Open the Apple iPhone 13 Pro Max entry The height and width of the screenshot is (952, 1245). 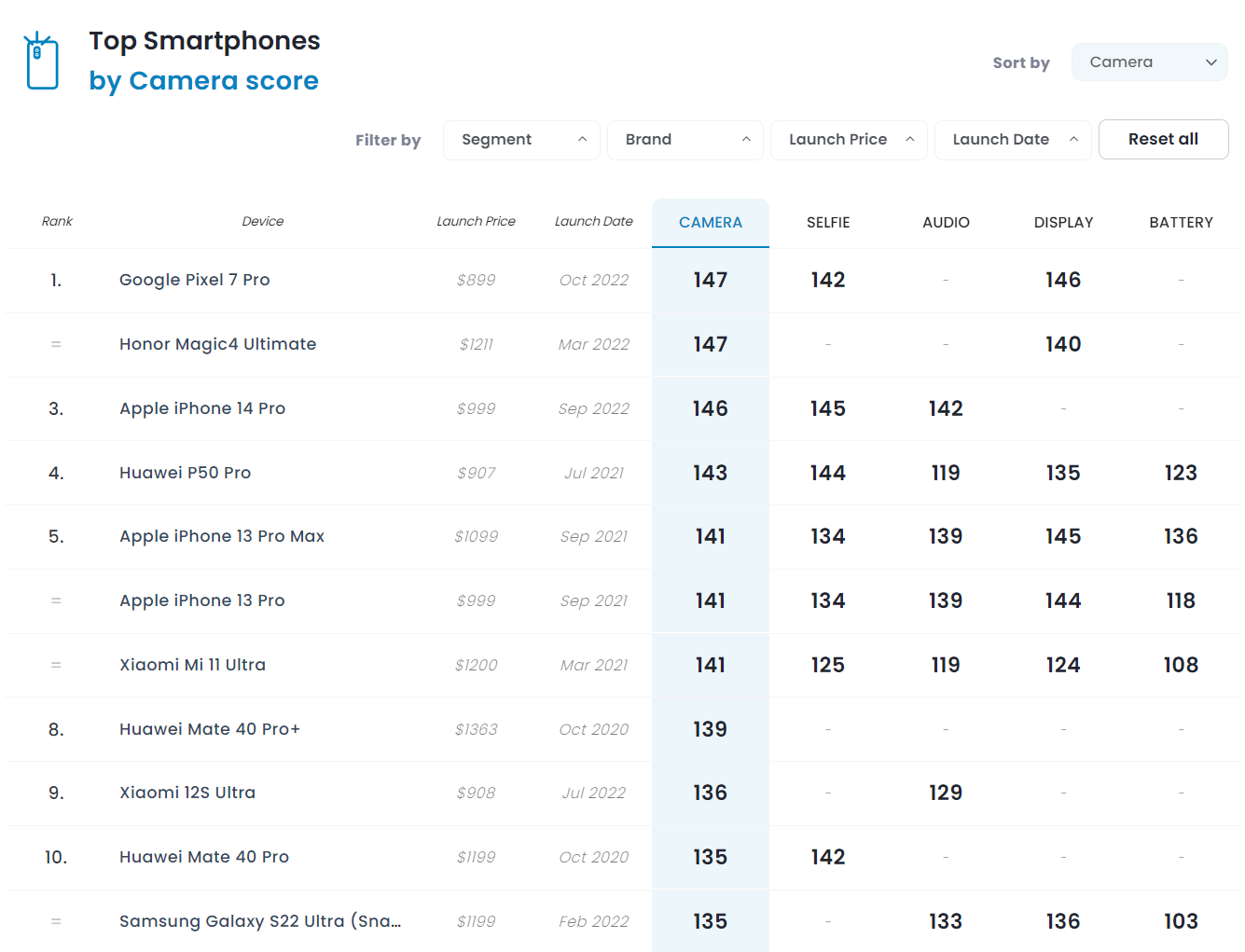click(222, 536)
